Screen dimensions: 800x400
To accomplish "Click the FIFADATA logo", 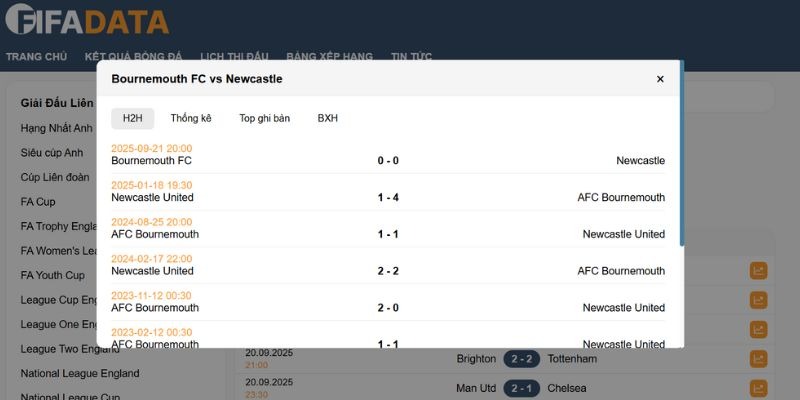I will pos(87,21).
